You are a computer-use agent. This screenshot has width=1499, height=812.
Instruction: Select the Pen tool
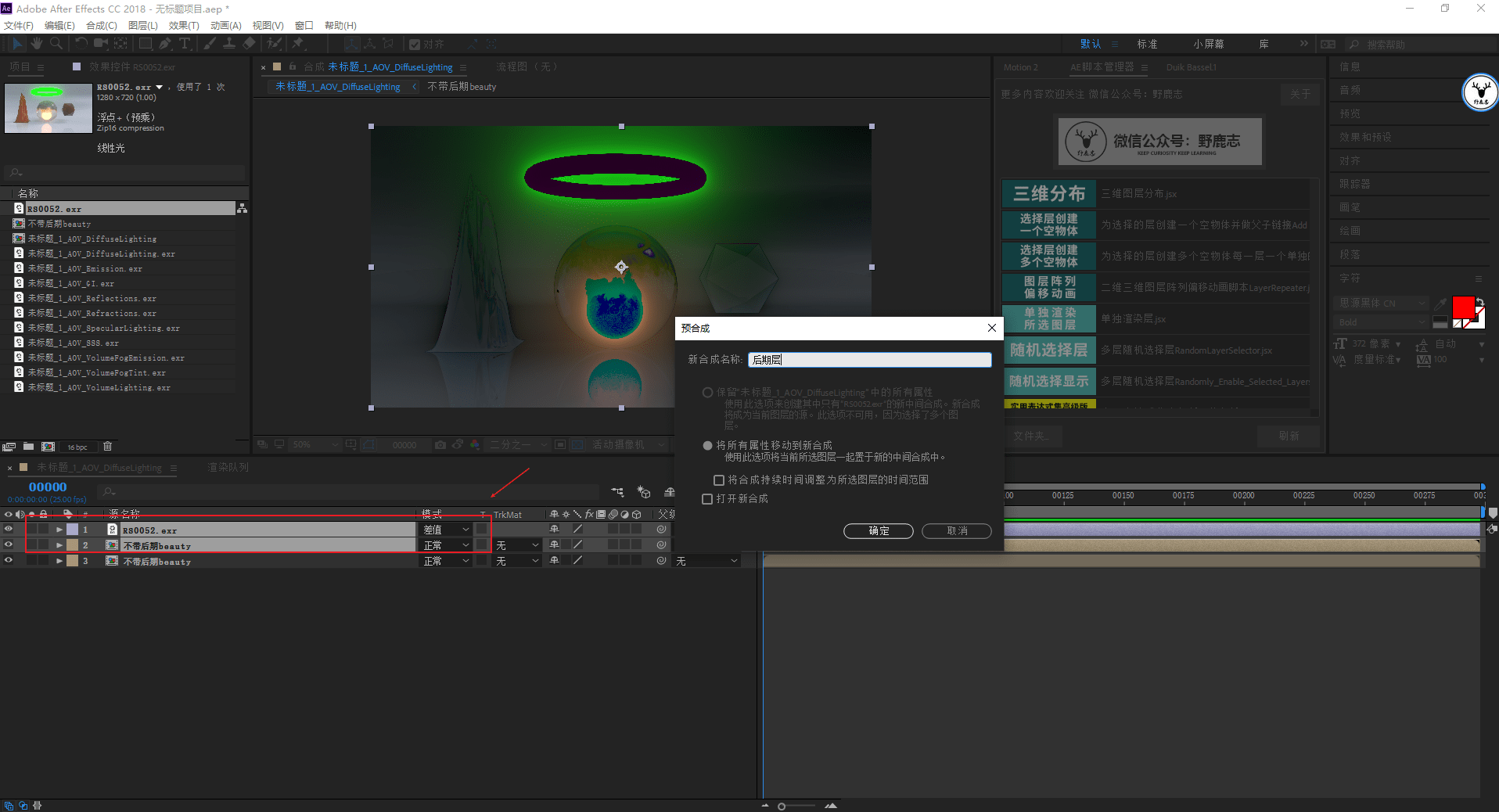point(165,44)
